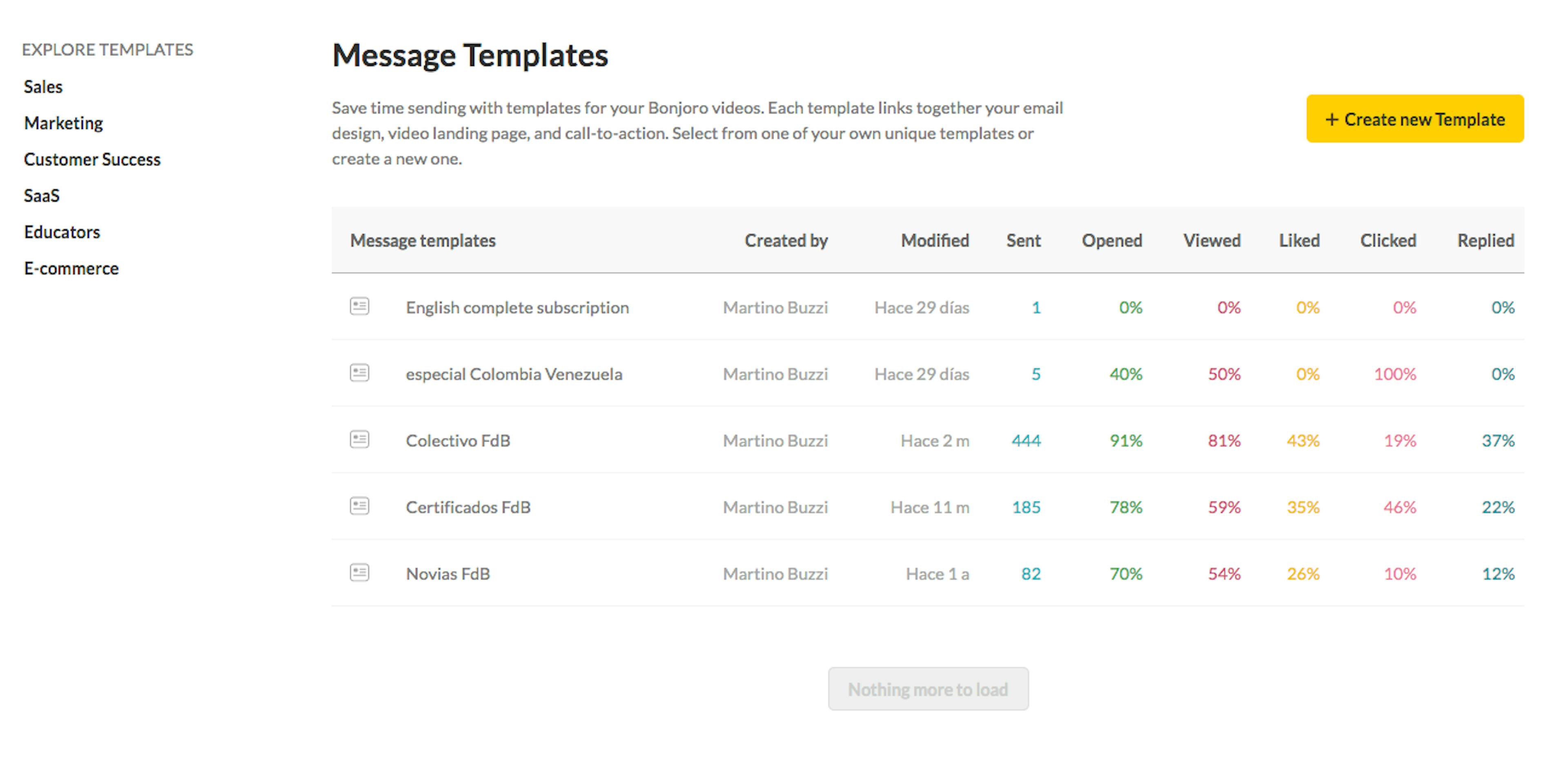Click 10% clicked for Novias FdB
This screenshot has width=1568, height=759.
point(1400,574)
